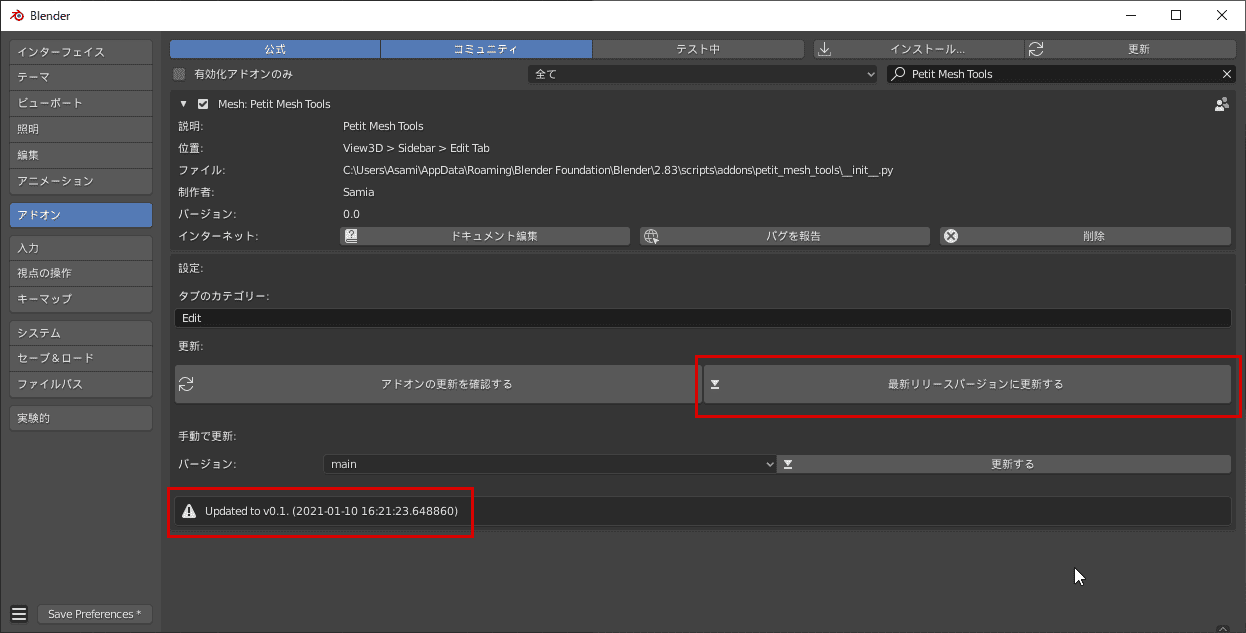Viewport: 1246px width, 633px height.
Task: Open the ビューポート preferences section
Action: 81,103
